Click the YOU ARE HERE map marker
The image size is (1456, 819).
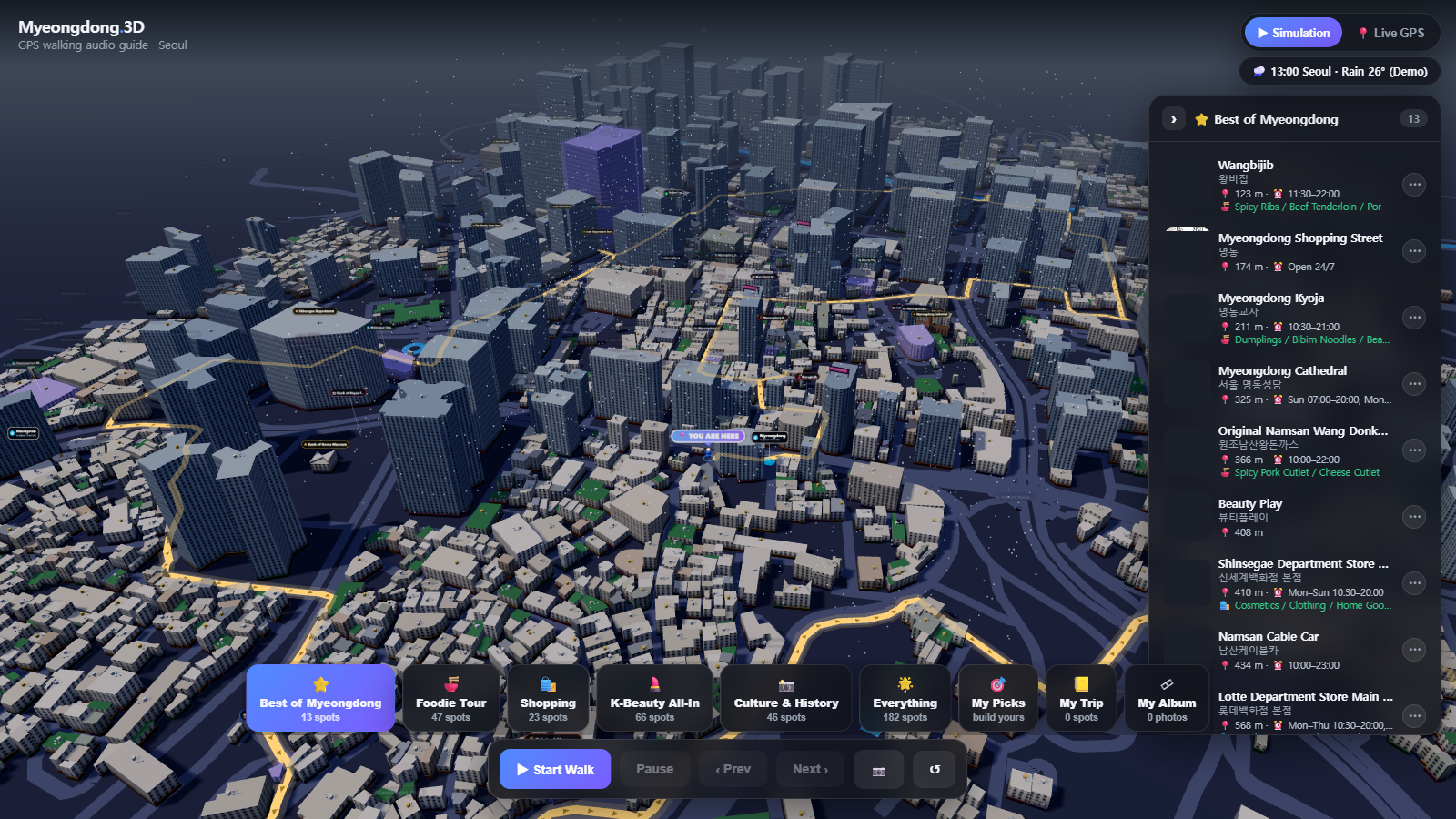(708, 436)
